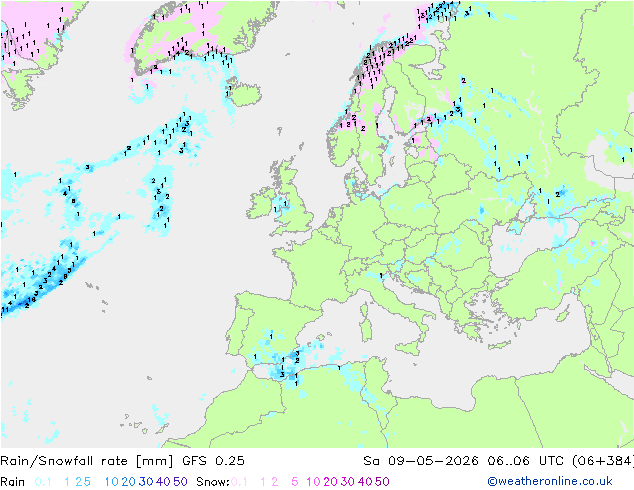634x490 pixels.
Task: Click the 'GFS 0.25' model label
Action: click(x=213, y=461)
